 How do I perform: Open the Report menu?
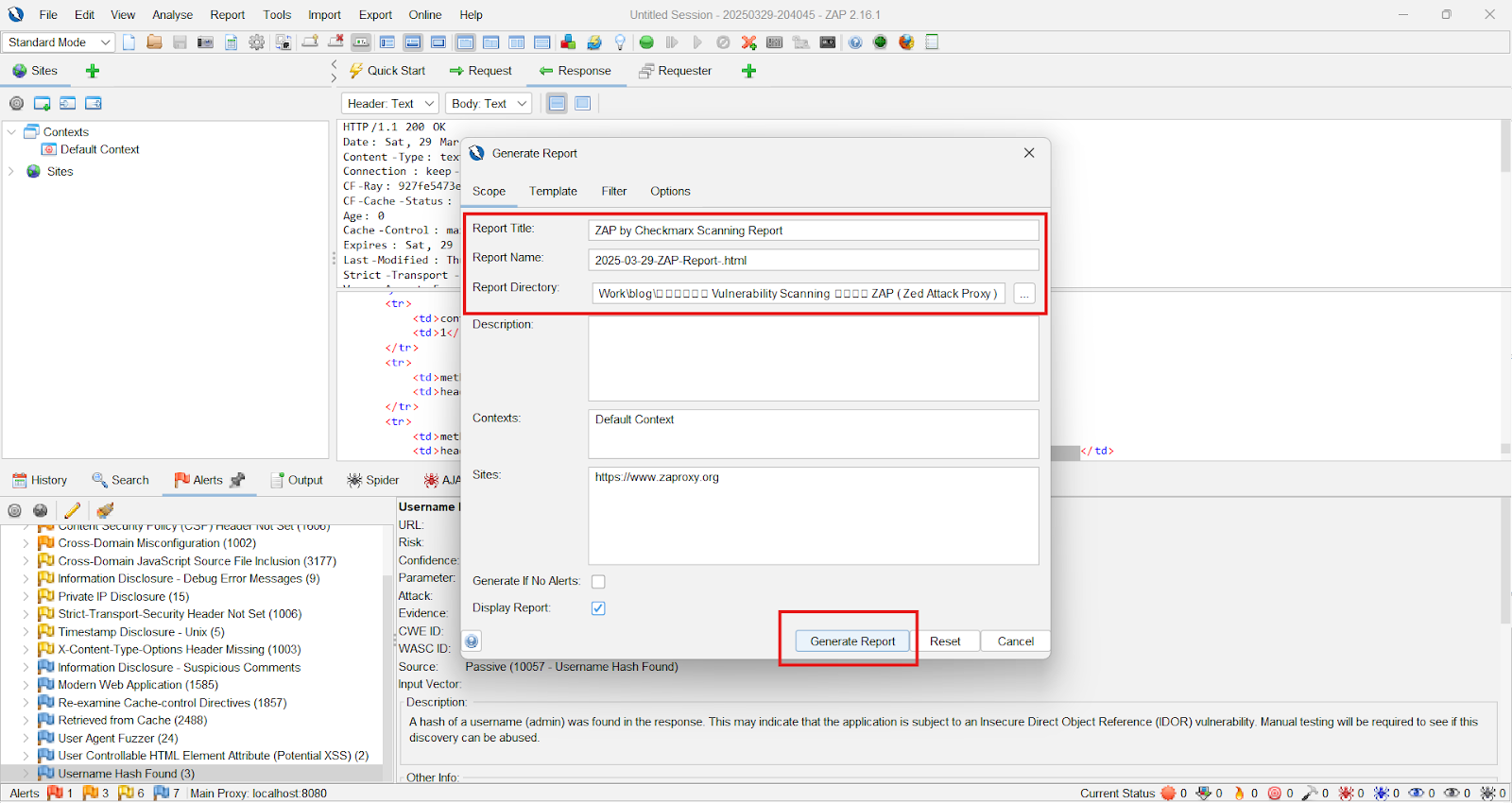[x=228, y=15]
